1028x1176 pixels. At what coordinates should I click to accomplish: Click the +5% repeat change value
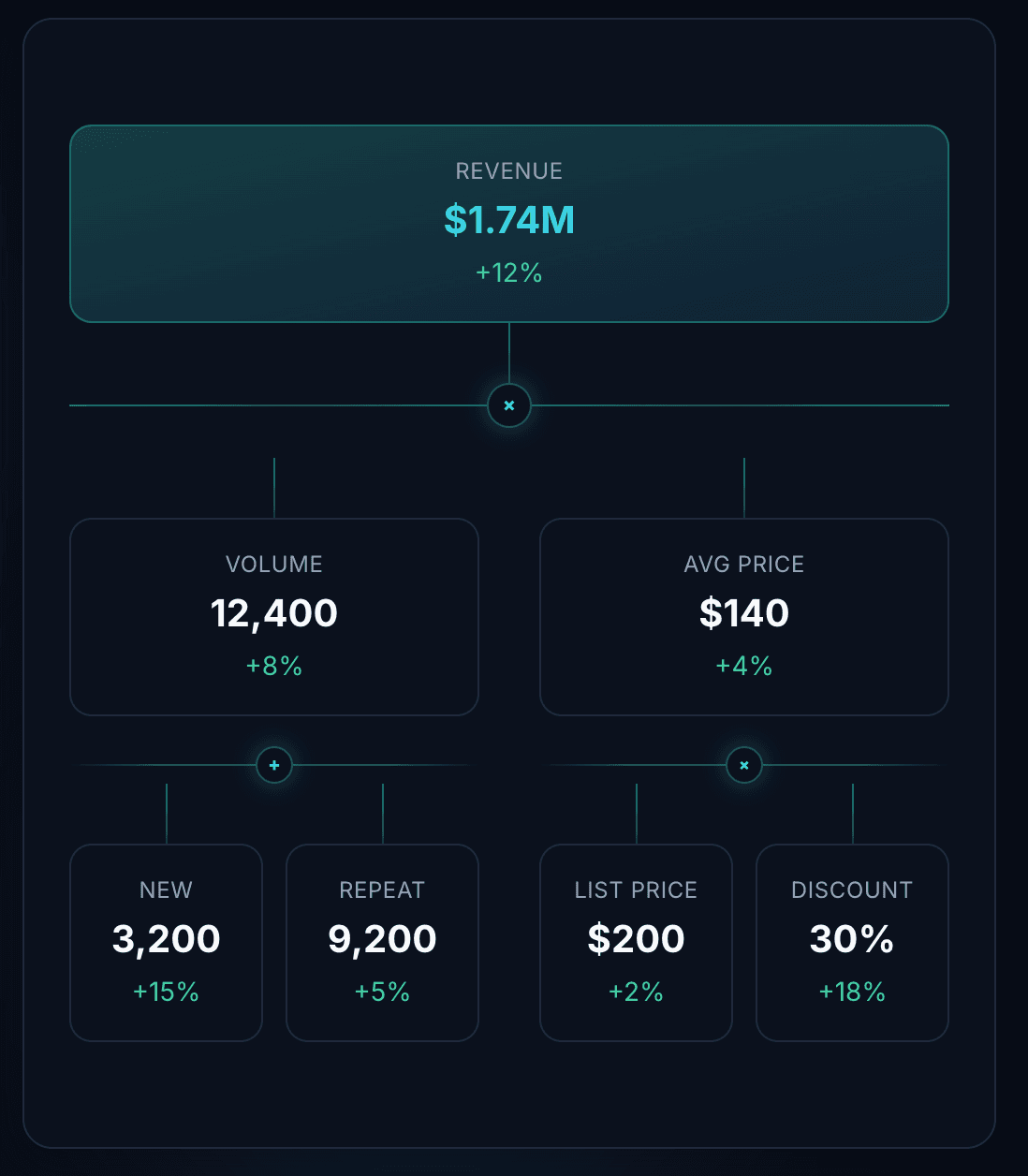click(382, 992)
